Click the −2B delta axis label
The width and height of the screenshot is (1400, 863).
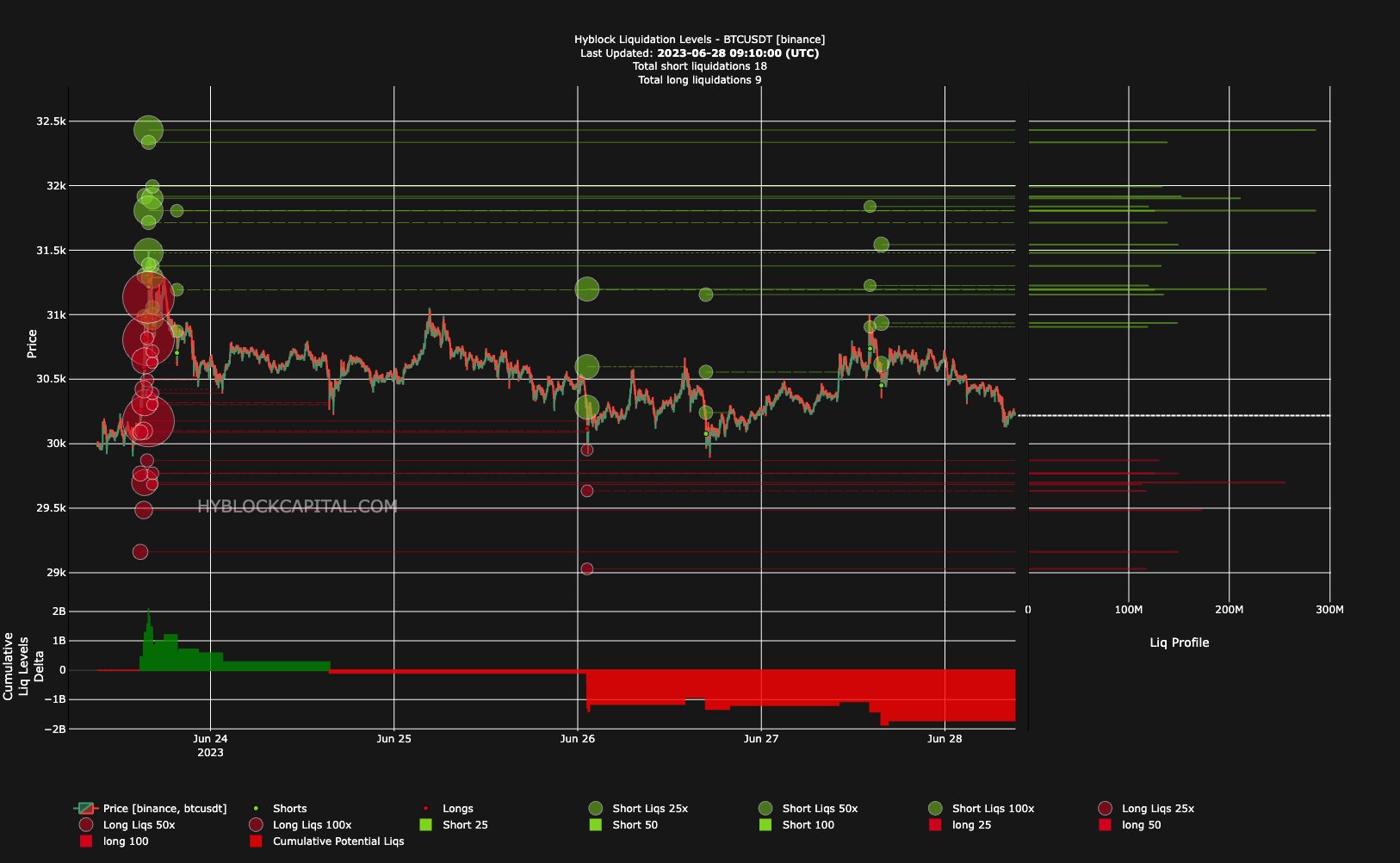click(55, 729)
